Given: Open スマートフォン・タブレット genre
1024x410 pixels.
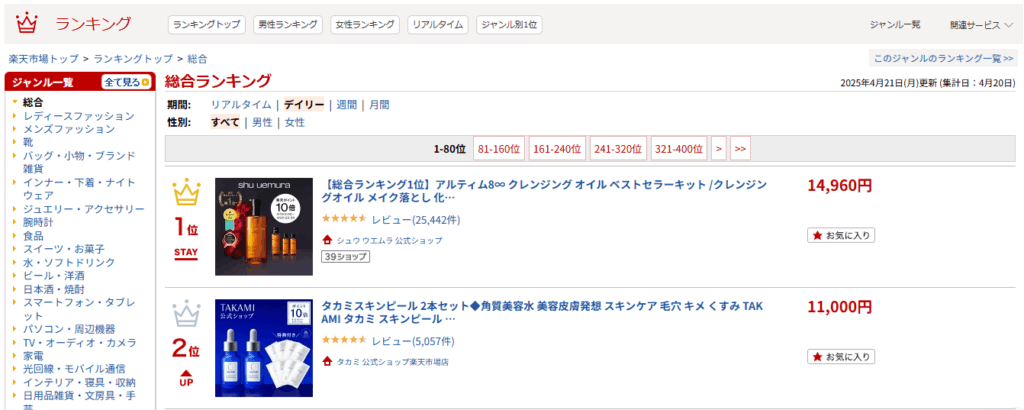Looking at the screenshot, I should coord(79,309).
